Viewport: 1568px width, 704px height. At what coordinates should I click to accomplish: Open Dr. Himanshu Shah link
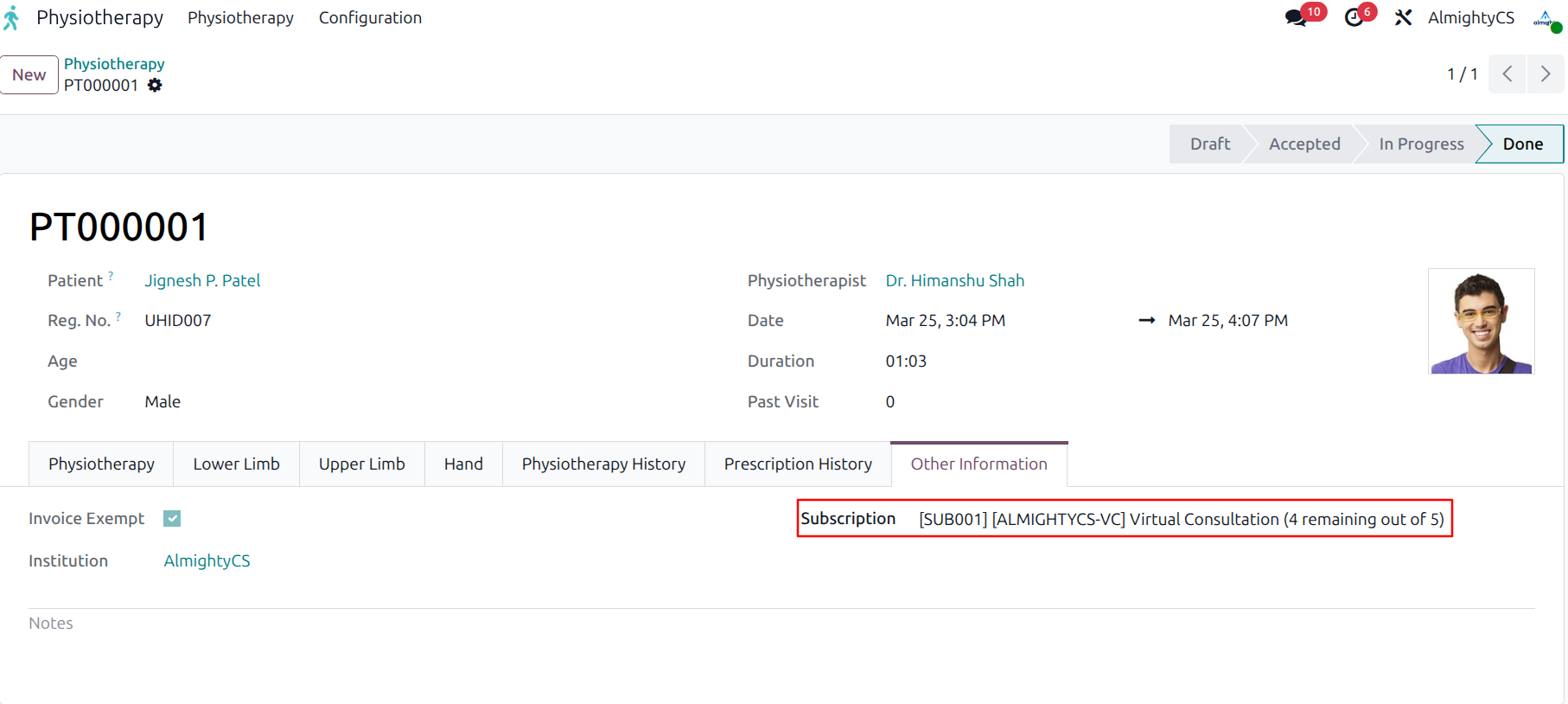tap(955, 280)
